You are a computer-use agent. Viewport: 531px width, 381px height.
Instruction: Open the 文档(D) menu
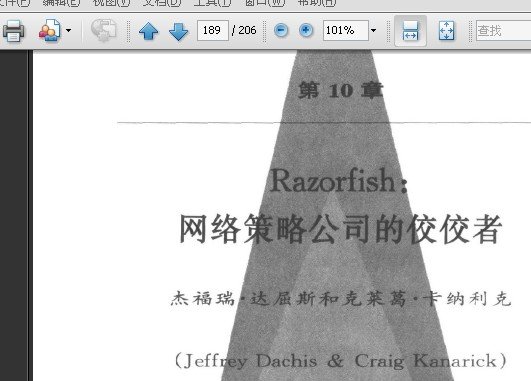click(x=162, y=3)
